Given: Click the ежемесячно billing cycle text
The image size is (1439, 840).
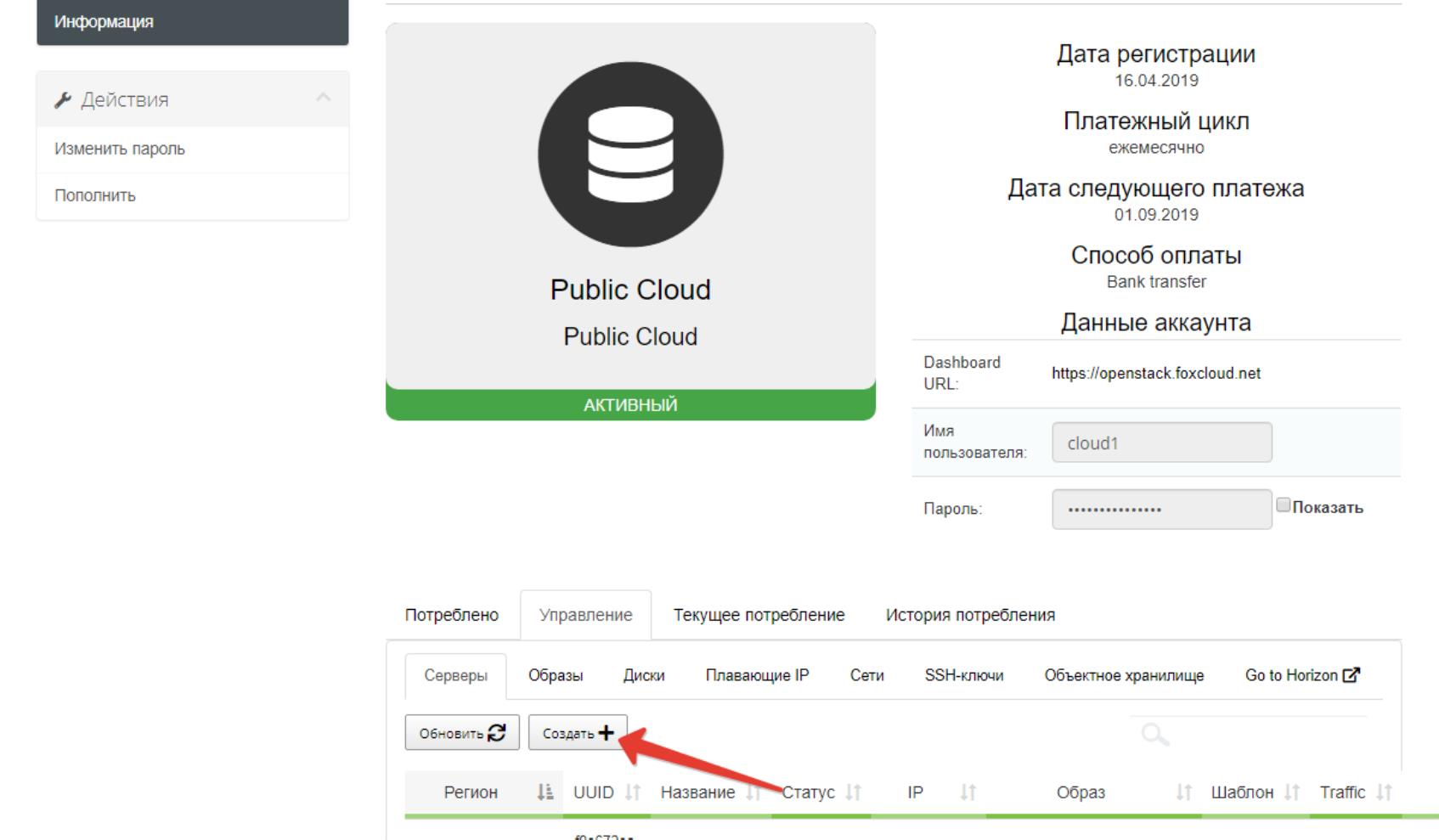Looking at the screenshot, I should coord(1156,148).
